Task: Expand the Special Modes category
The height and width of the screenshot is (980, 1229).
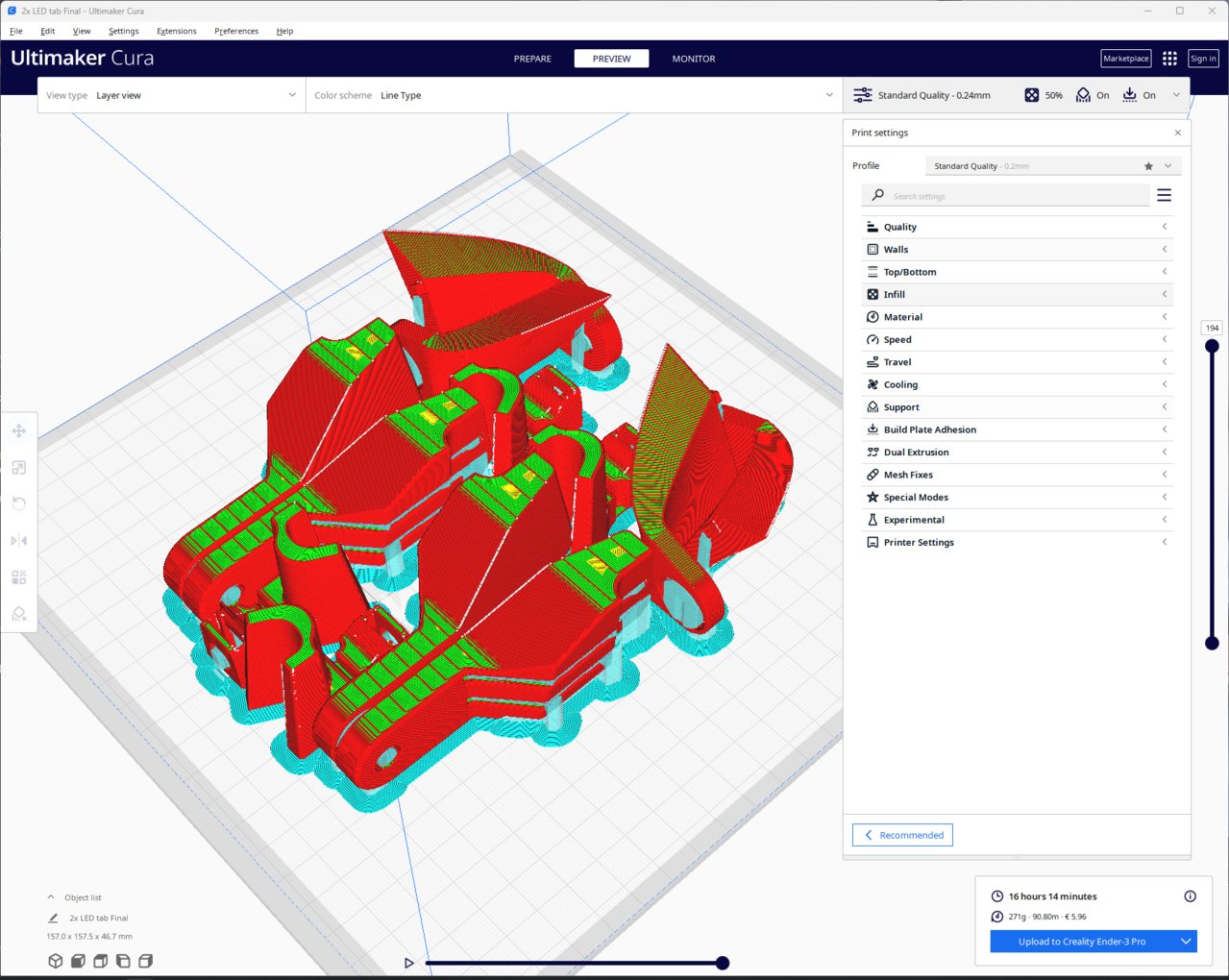Action: (1017, 498)
